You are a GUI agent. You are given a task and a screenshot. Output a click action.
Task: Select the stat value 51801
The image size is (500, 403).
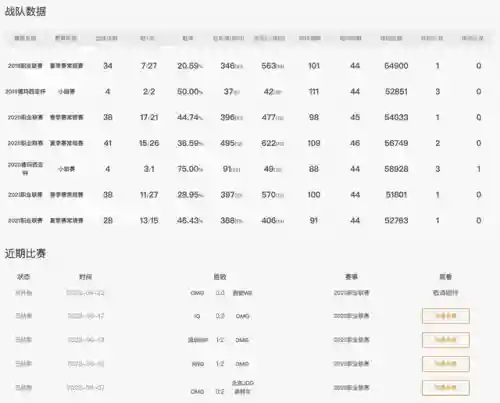pos(396,195)
